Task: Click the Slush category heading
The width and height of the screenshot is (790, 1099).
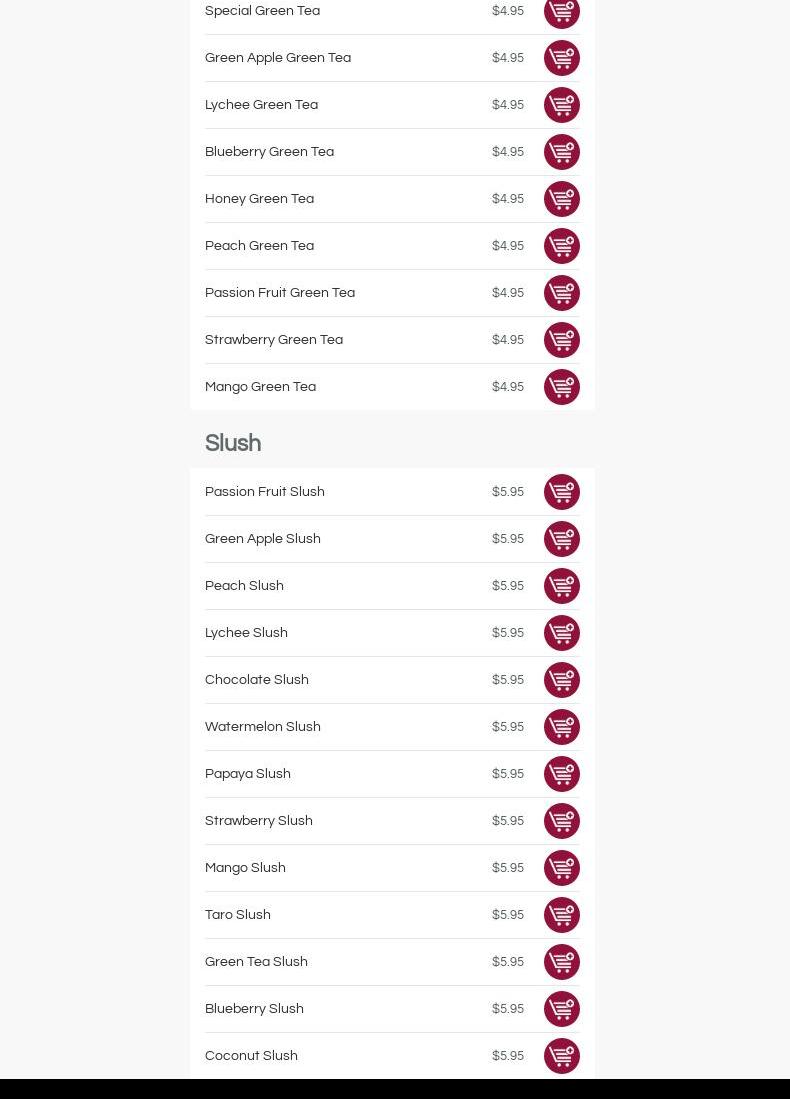Action: pos(233,444)
